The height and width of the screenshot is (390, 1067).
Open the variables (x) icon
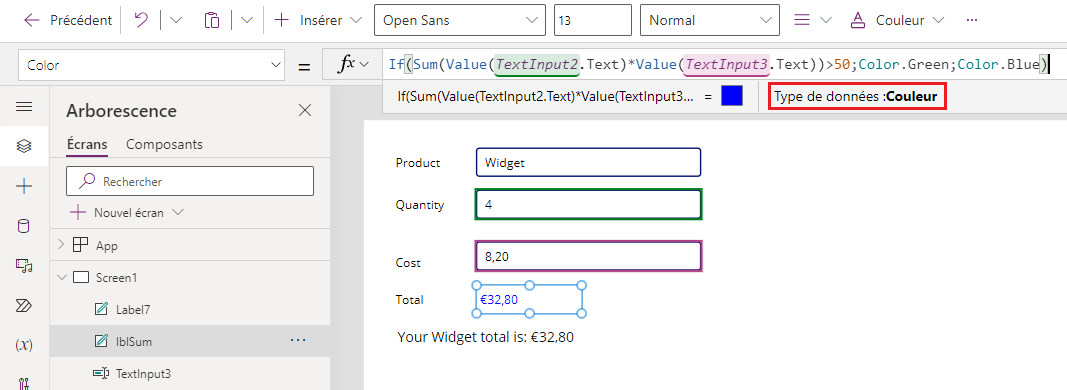click(x=24, y=345)
